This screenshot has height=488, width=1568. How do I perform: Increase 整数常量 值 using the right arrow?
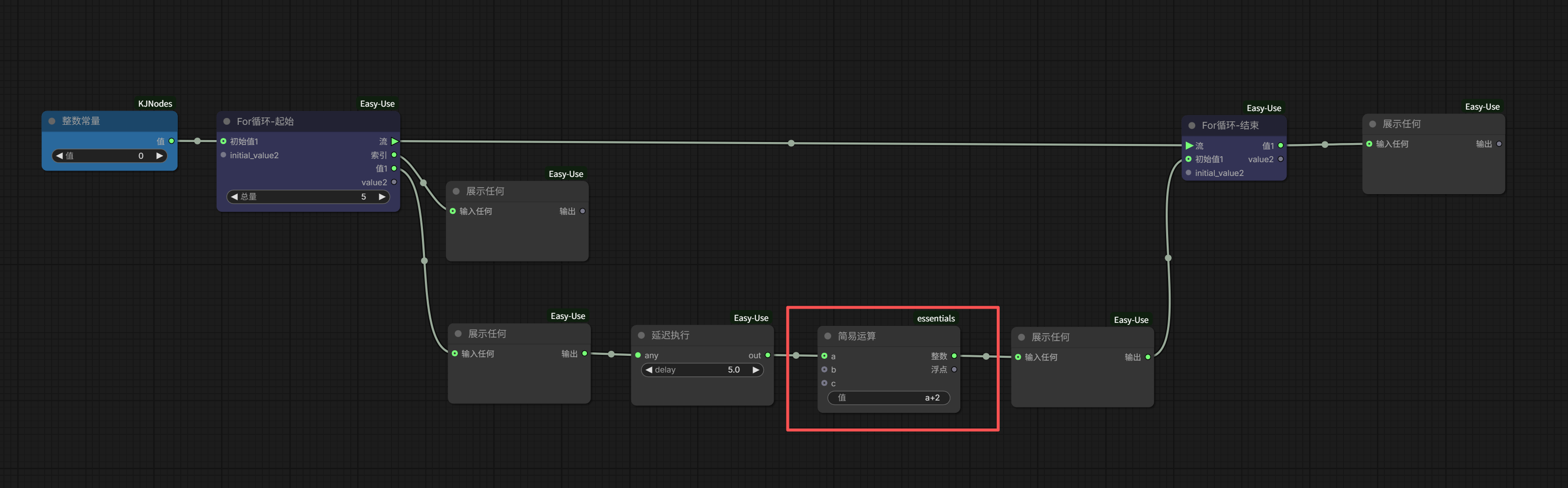point(159,156)
